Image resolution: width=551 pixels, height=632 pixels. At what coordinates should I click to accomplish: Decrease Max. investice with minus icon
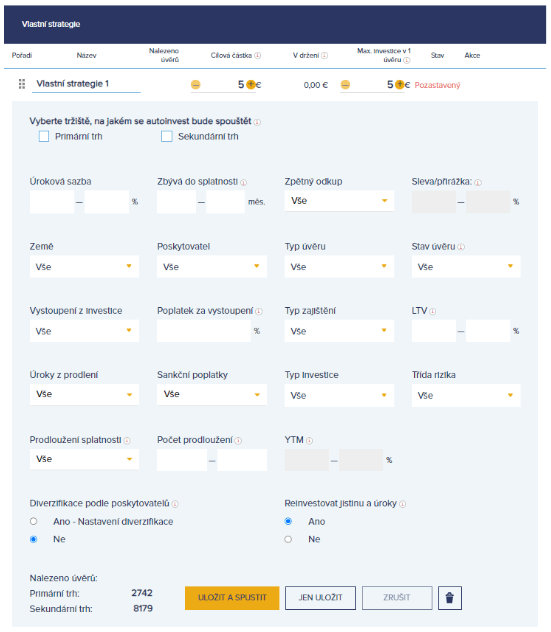(x=345, y=85)
